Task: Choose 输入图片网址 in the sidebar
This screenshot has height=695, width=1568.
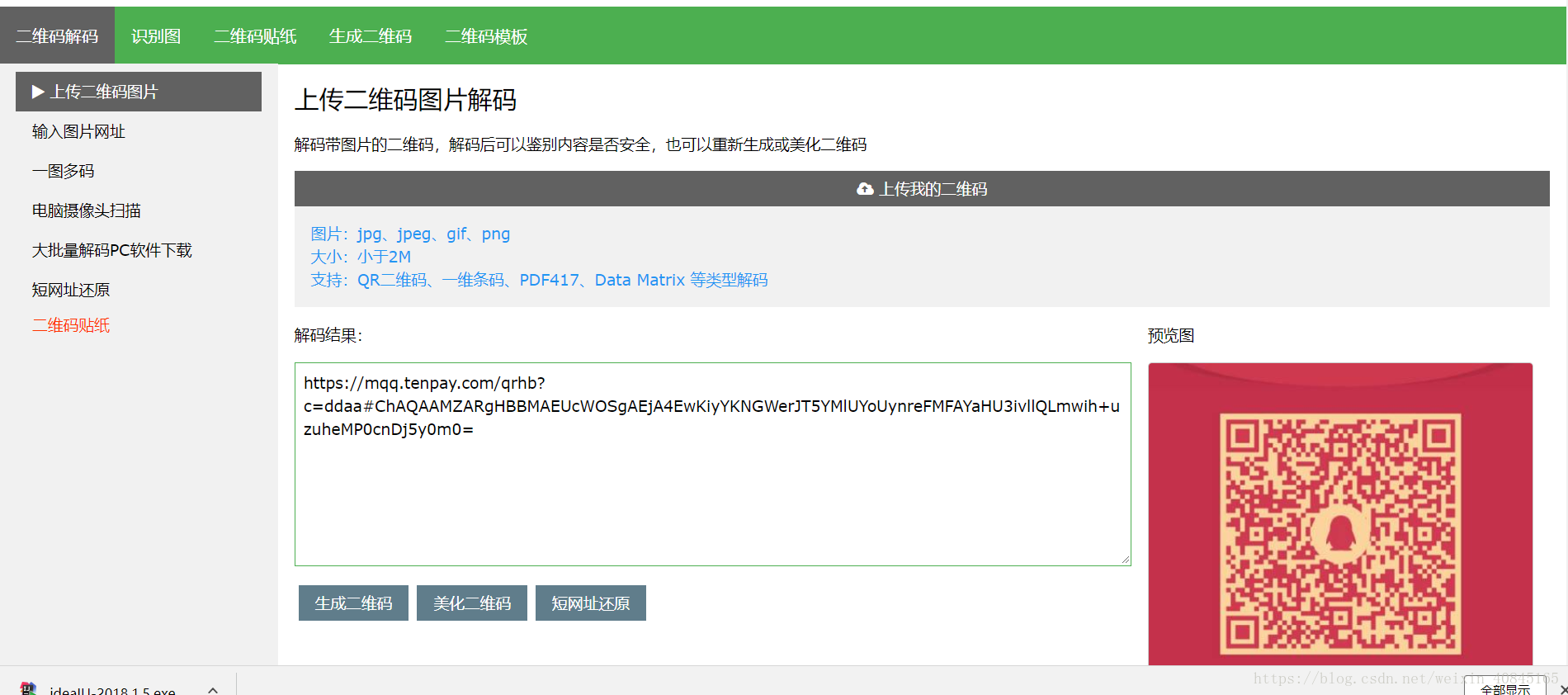Action: (78, 131)
